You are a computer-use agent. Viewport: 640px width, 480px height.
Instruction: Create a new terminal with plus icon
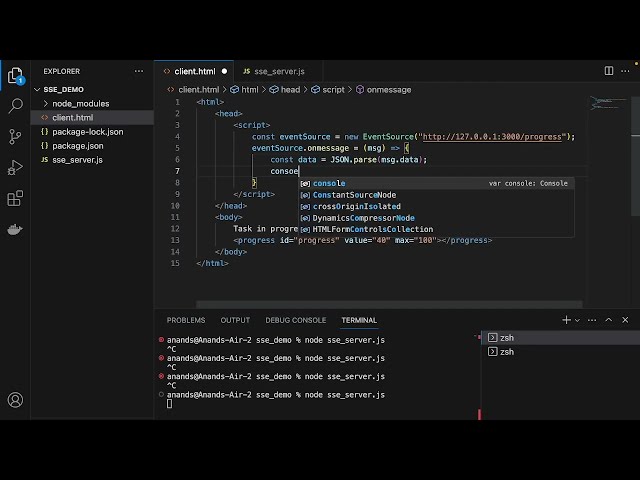click(566, 320)
